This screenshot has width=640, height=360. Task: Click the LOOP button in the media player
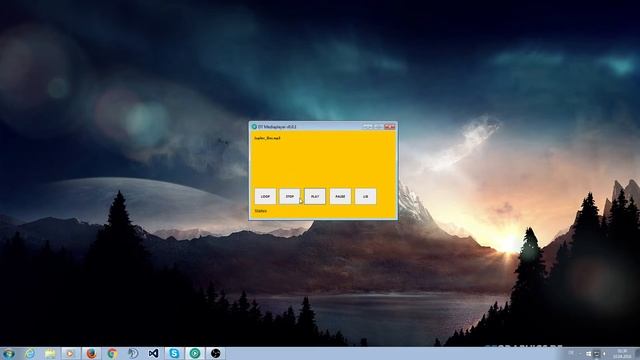(x=265, y=196)
